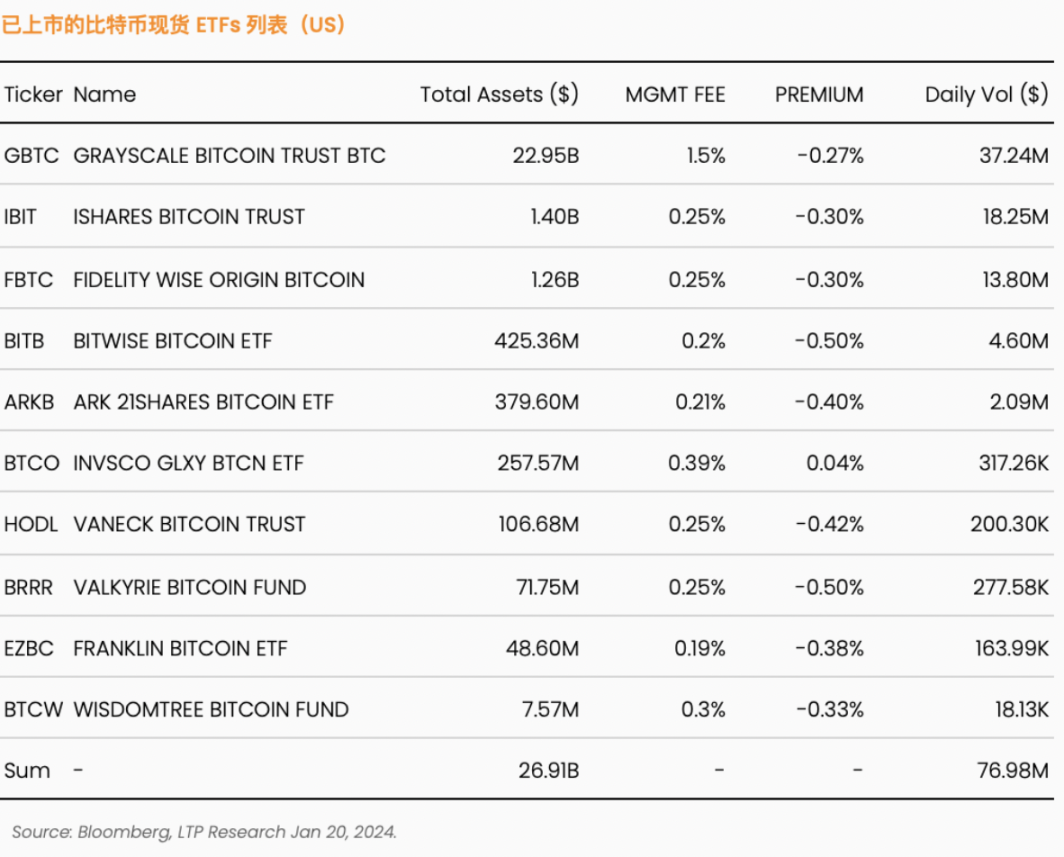This screenshot has width=1064, height=857.
Task: Click the orange Chinese table title
Action: tap(174, 25)
